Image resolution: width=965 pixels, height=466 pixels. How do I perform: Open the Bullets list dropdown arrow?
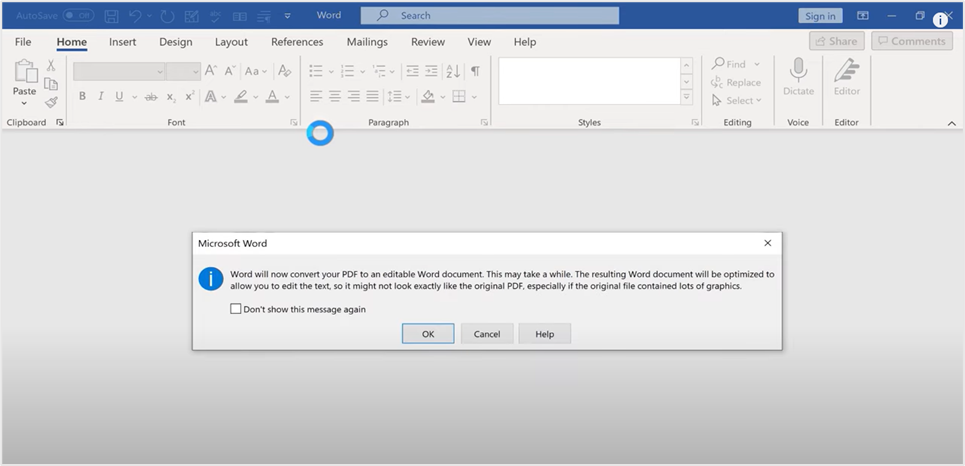point(330,71)
